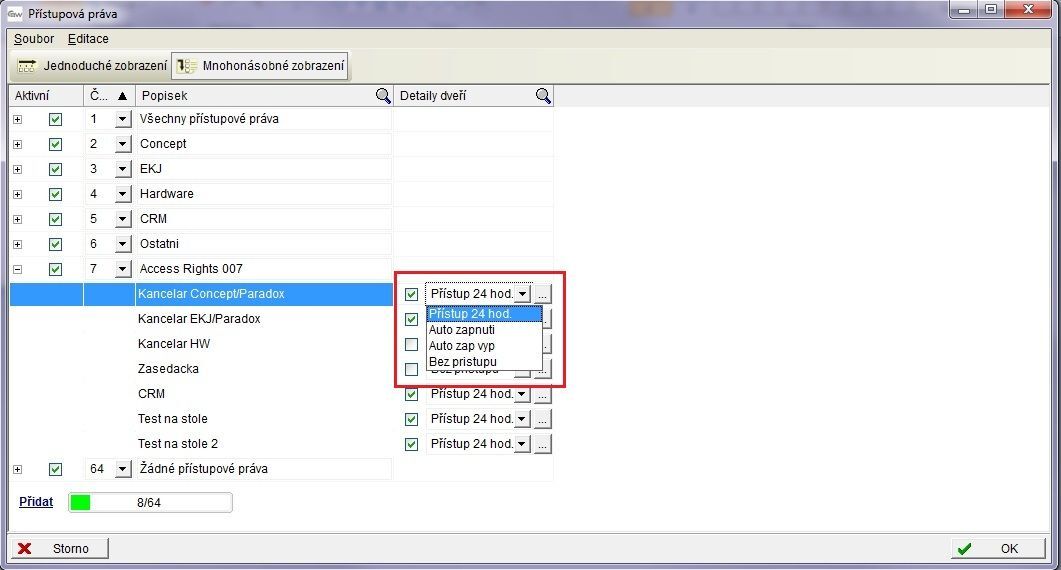Screen dimensions: 1061x570
Task: Click the Jednoduché zobrazení view icon
Action: 27,66
